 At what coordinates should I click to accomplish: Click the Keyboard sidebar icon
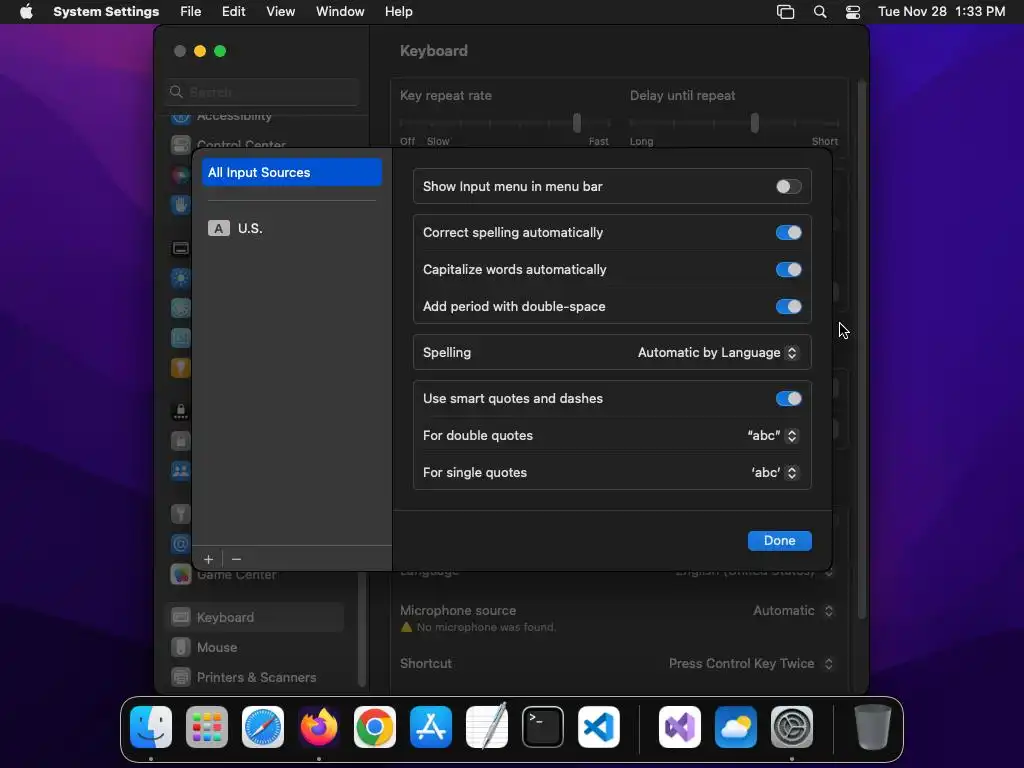click(x=181, y=617)
